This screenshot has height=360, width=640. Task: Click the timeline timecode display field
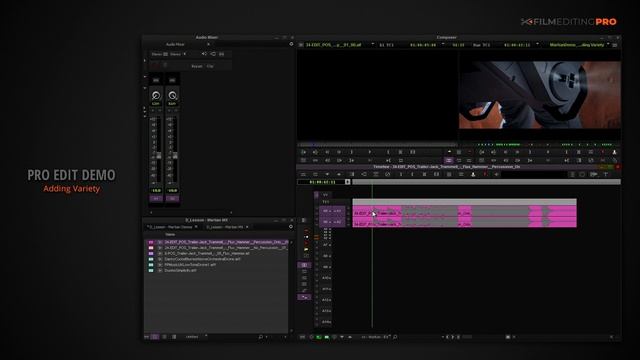pyautogui.click(x=322, y=182)
